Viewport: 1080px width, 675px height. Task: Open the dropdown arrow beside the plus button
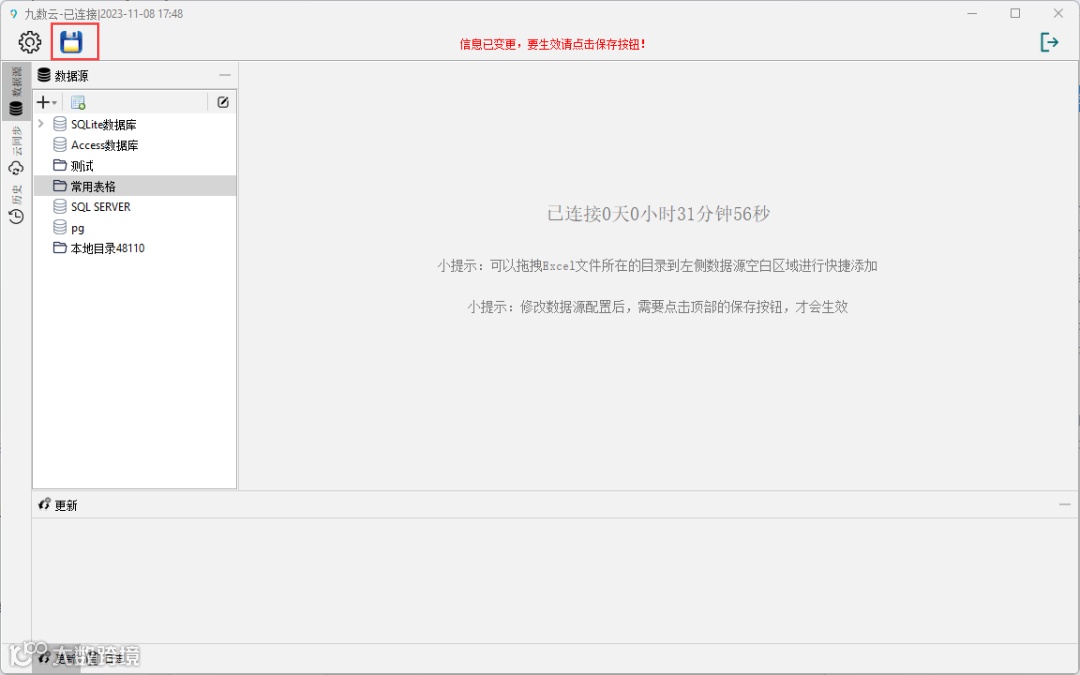[52, 101]
